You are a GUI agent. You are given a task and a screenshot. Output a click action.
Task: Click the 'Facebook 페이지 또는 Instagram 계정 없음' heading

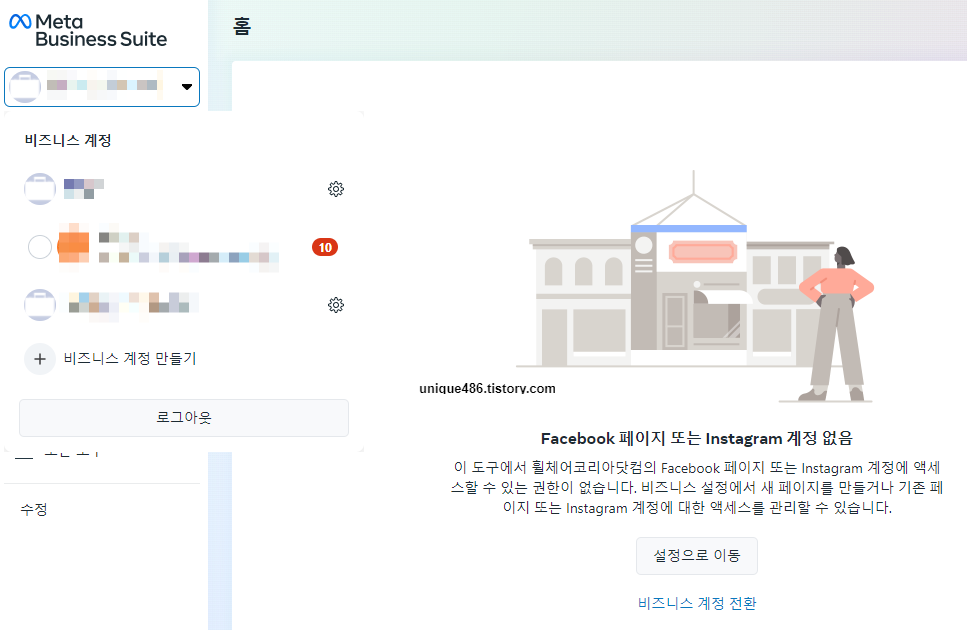[x=697, y=438]
